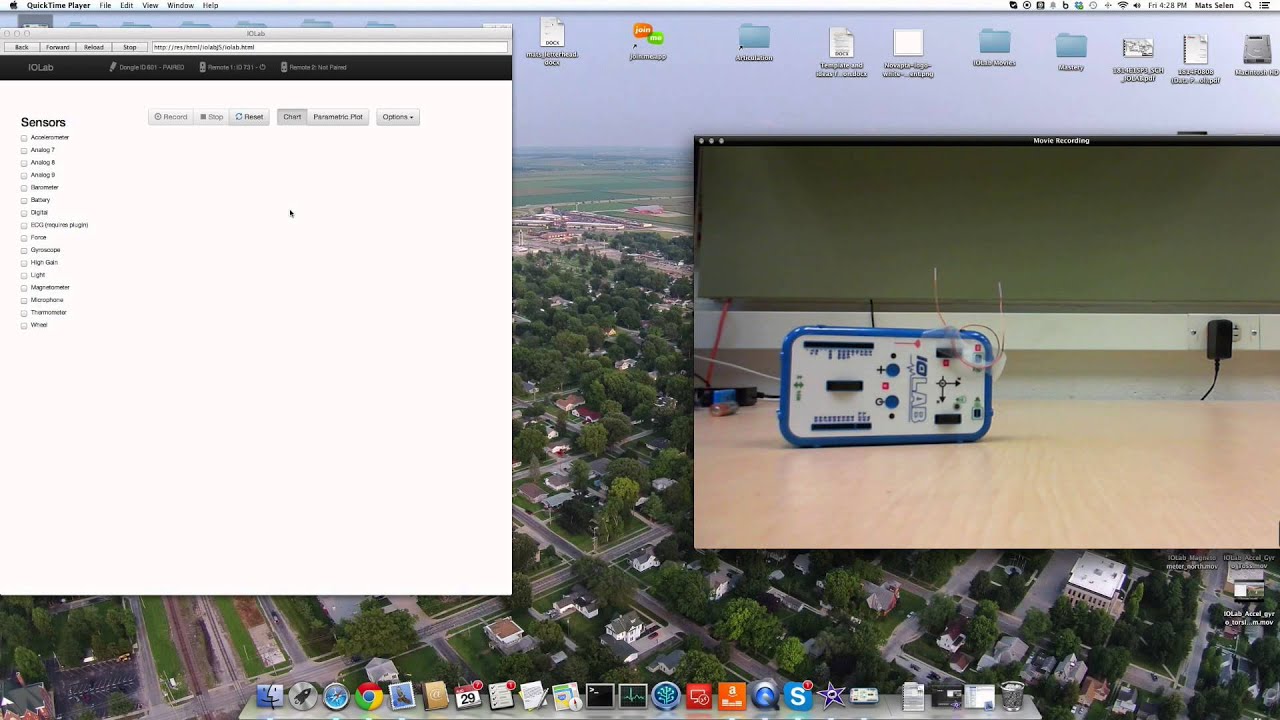
Task: Check the Digital sensor box
Action: click(24, 213)
